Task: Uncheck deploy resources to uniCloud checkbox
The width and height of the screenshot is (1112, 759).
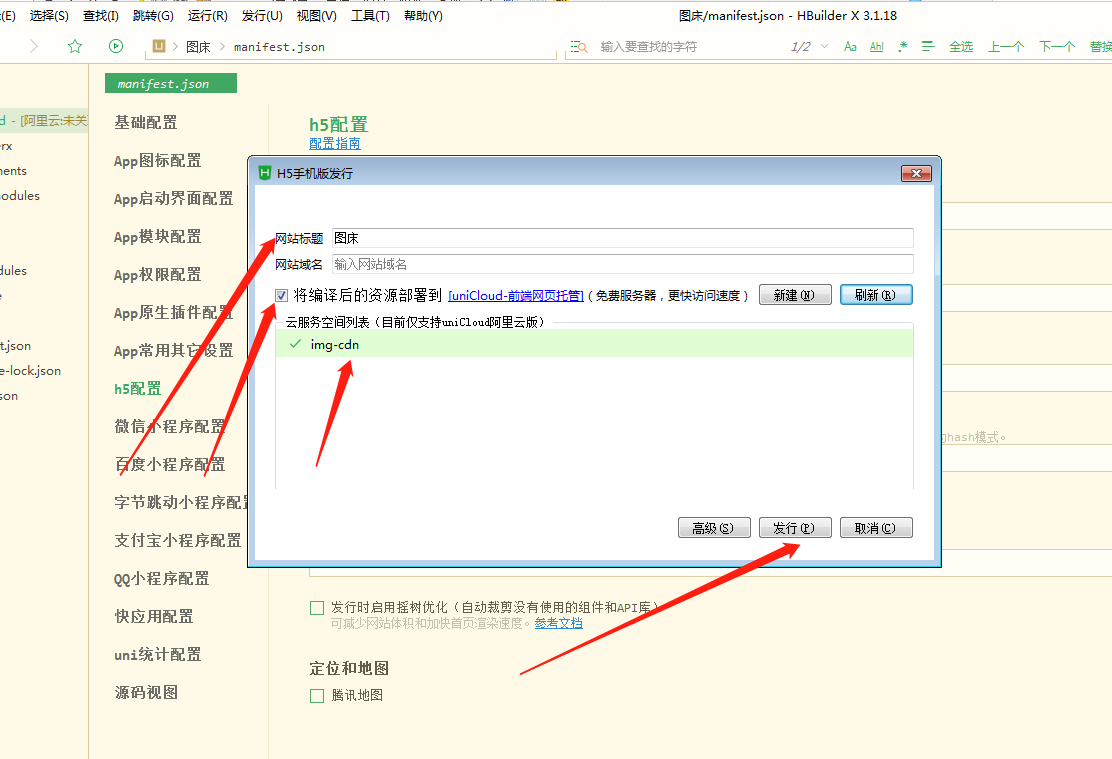Action: pyautogui.click(x=282, y=295)
